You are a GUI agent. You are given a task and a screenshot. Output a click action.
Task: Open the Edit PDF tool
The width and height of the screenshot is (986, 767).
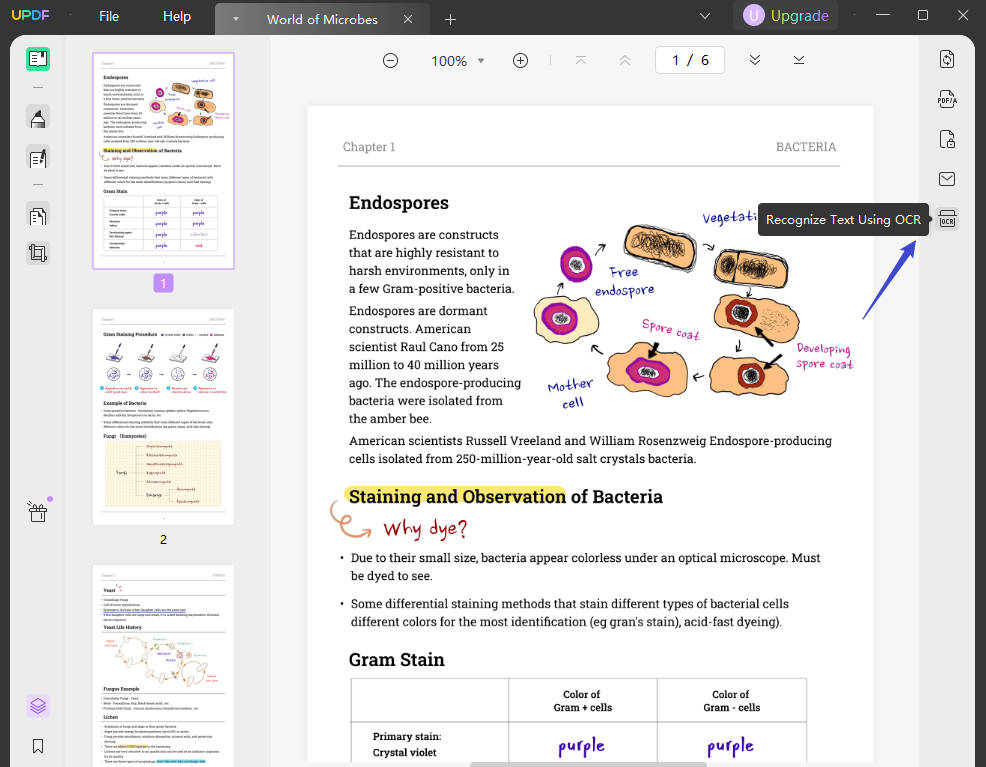(38, 158)
